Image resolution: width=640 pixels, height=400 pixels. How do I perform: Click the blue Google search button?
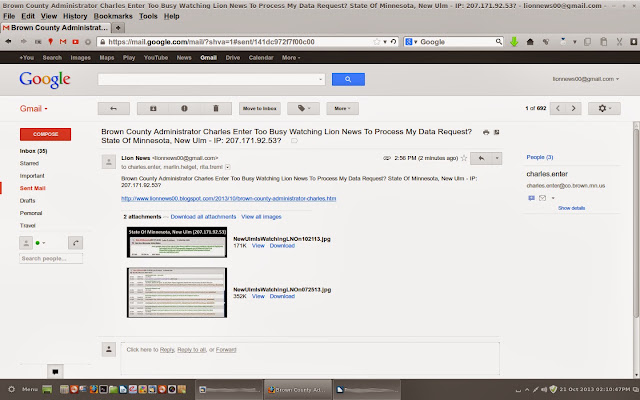(x=348, y=79)
